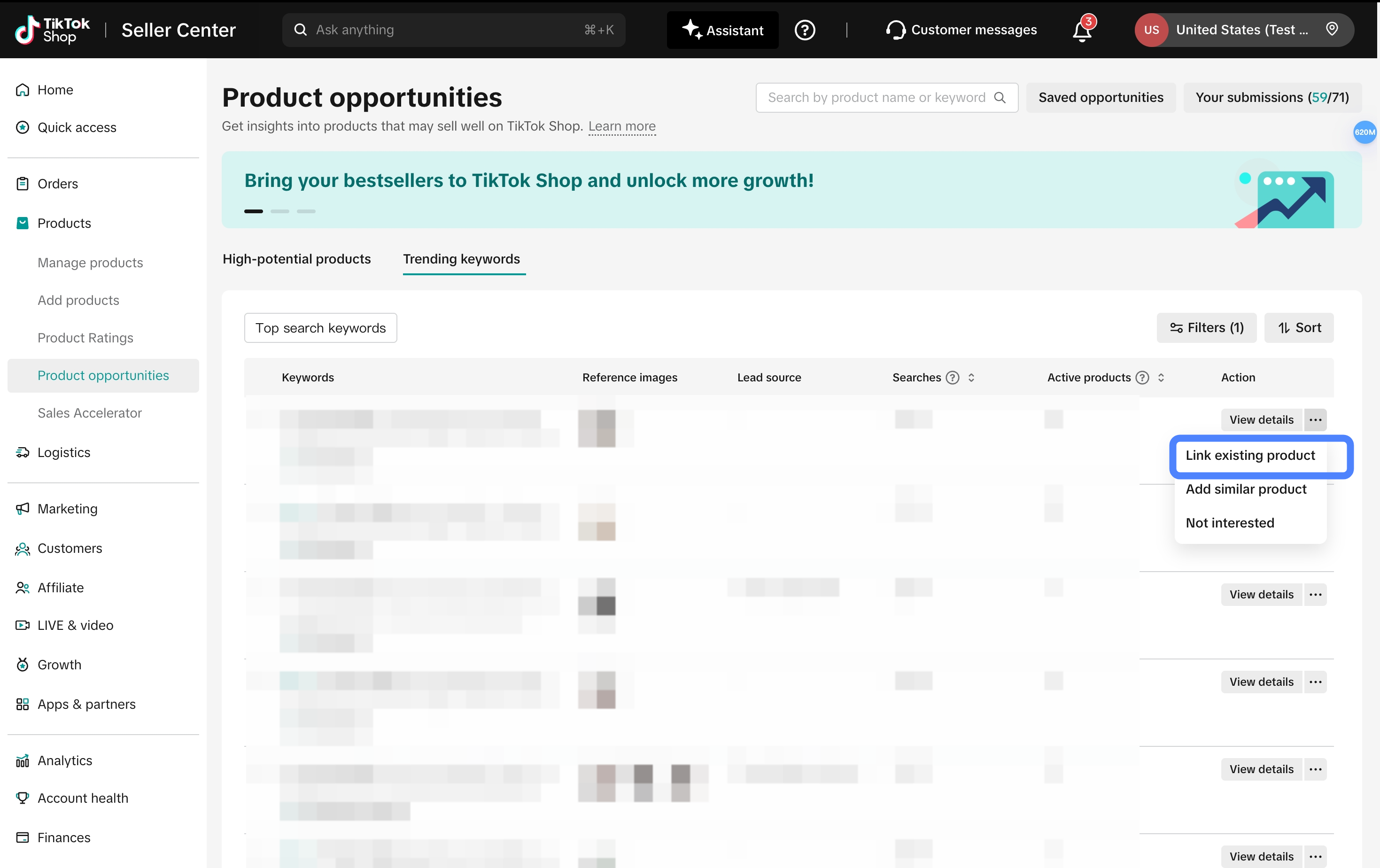Screen dimensions: 1380x868
Task: Click first row reference image thumbnail
Action: pos(597,428)
